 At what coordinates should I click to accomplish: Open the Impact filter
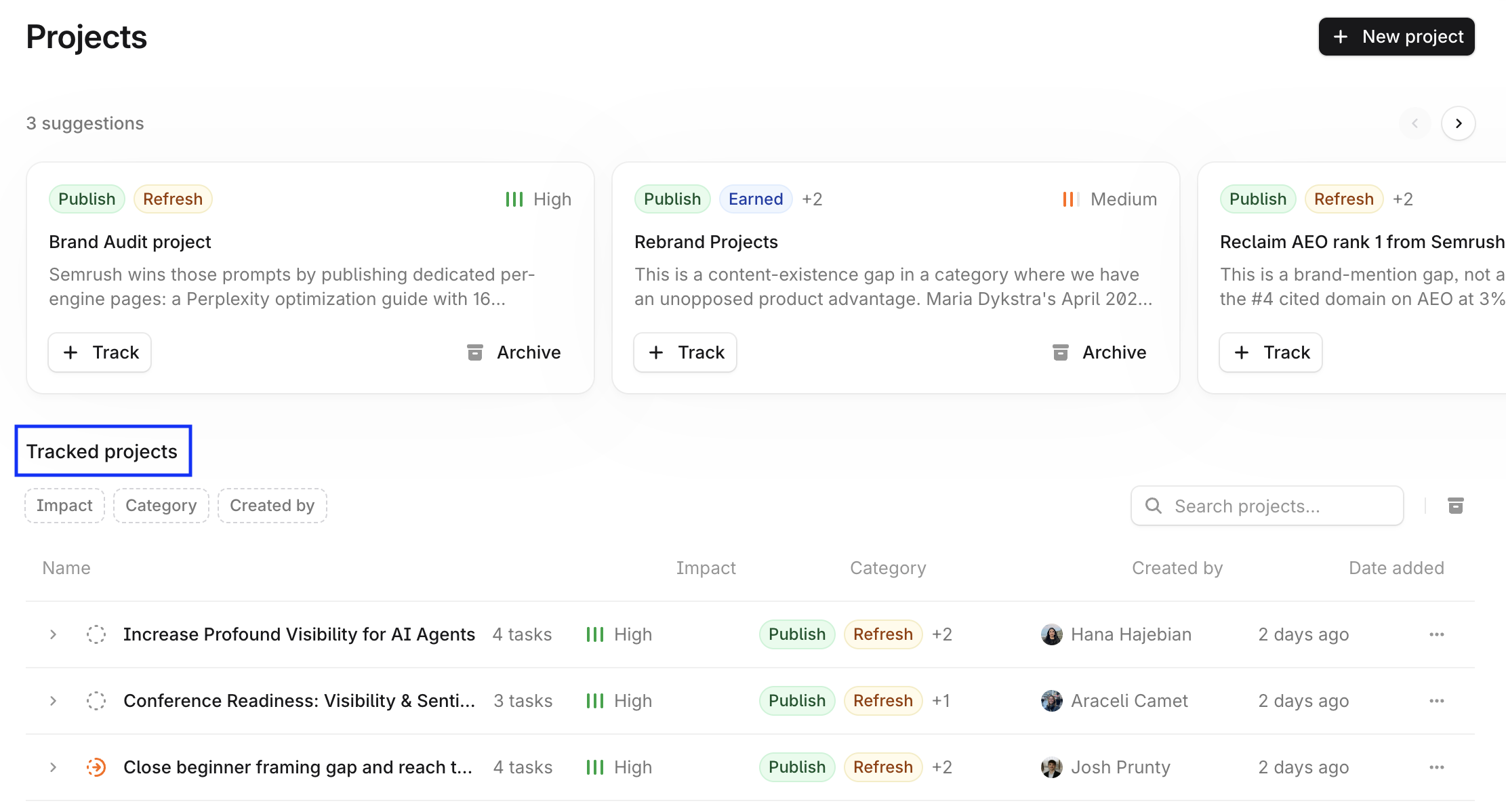[x=64, y=506]
